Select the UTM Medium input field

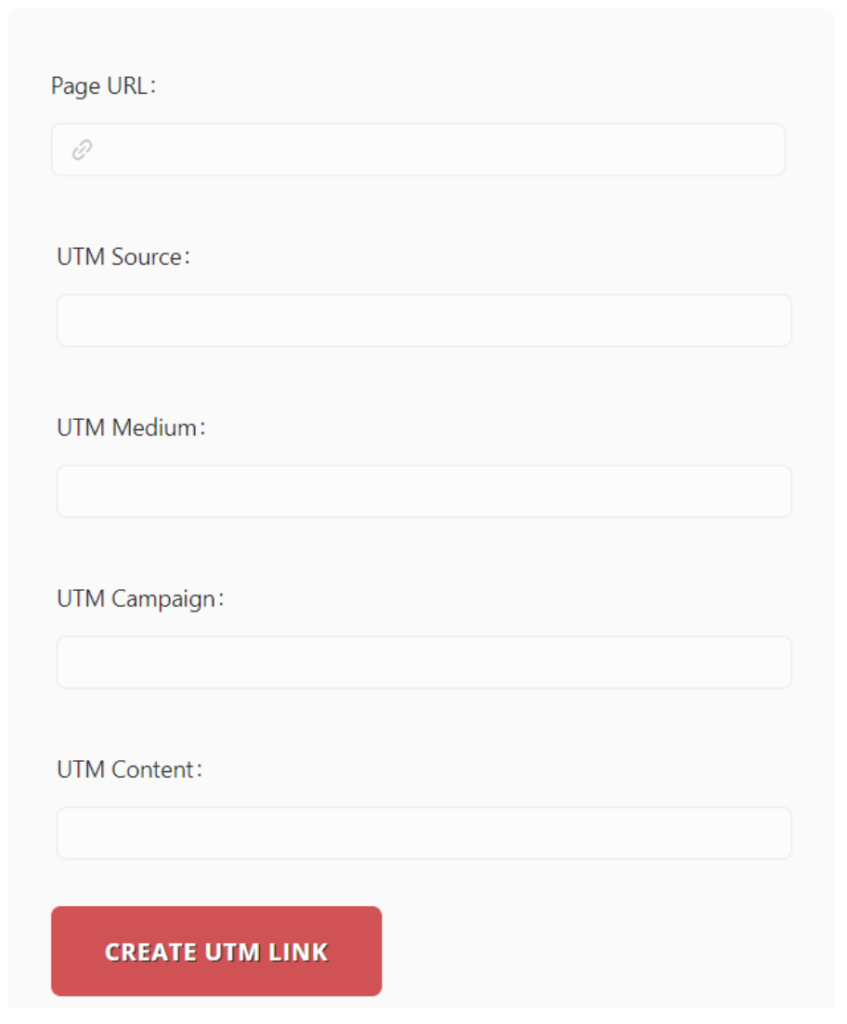(x=424, y=492)
